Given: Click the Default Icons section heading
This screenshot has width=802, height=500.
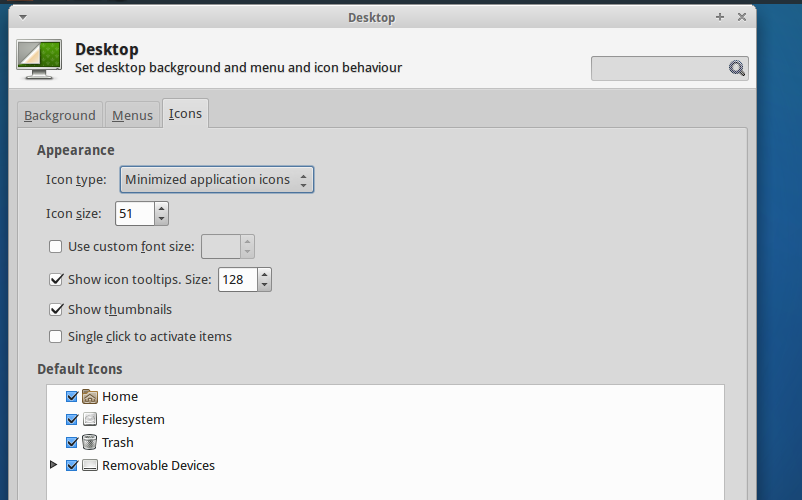Looking at the screenshot, I should (80, 369).
